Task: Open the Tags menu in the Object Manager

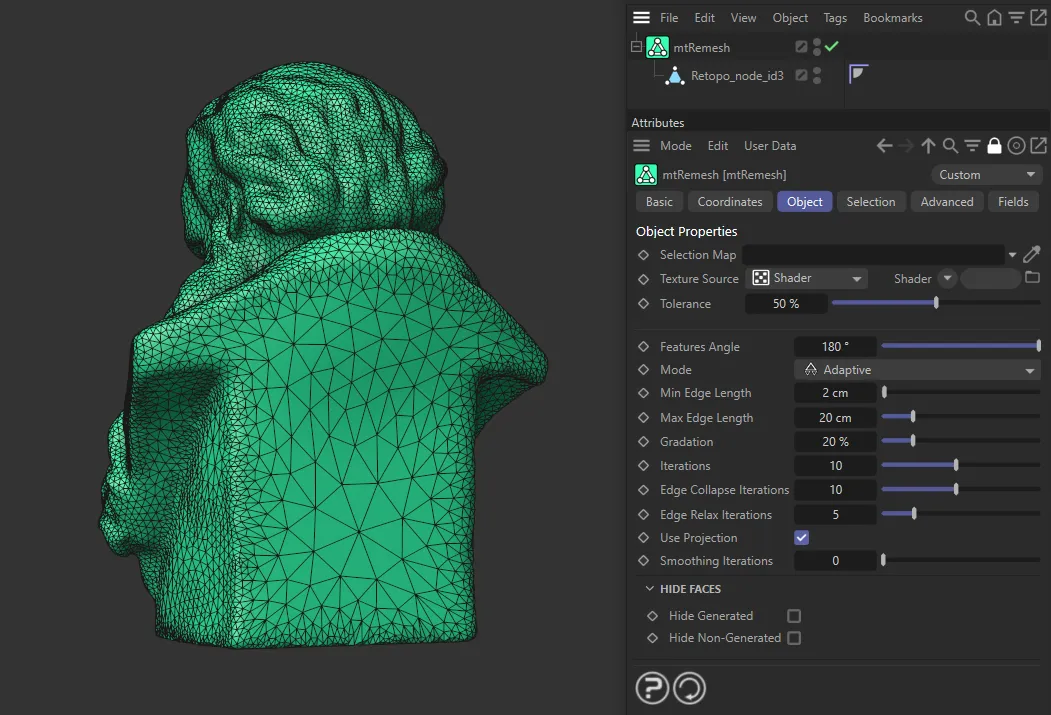Action: coord(835,17)
